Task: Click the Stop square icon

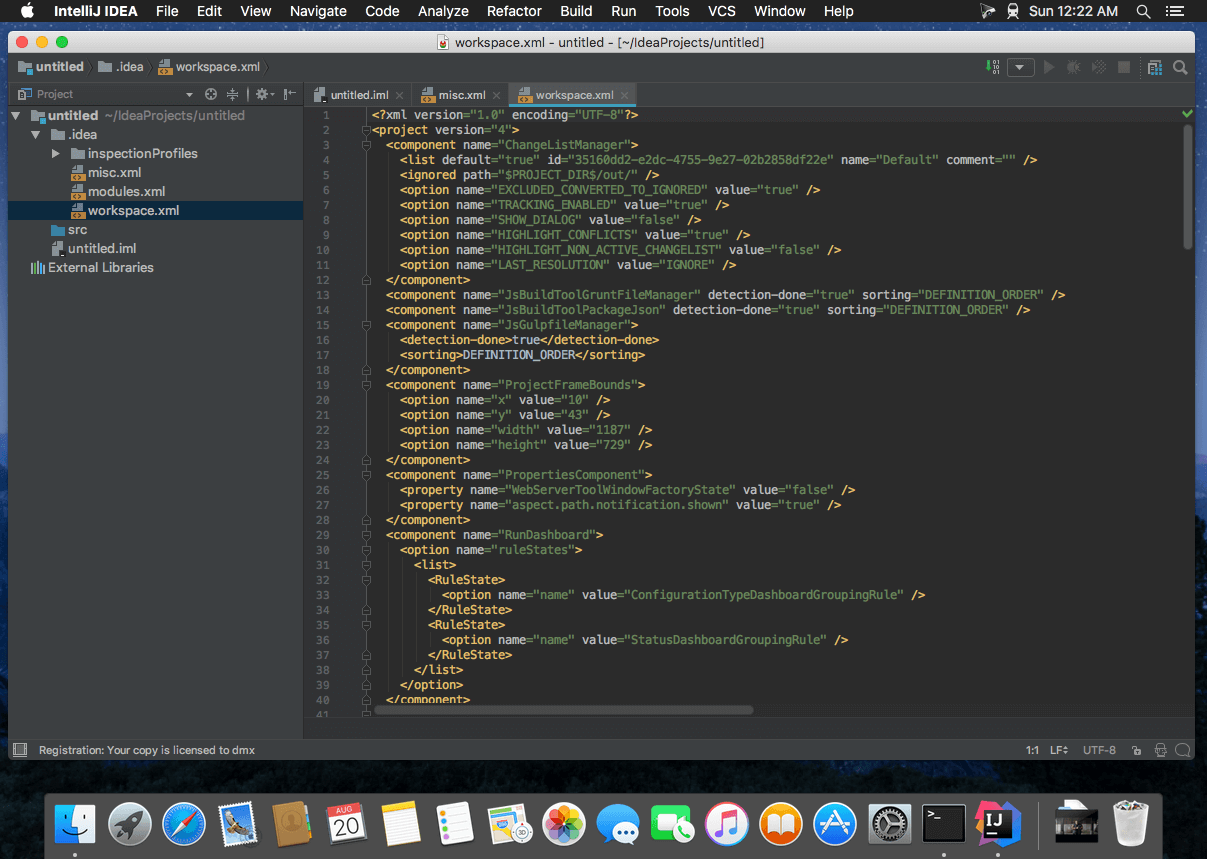Action: coord(1124,67)
